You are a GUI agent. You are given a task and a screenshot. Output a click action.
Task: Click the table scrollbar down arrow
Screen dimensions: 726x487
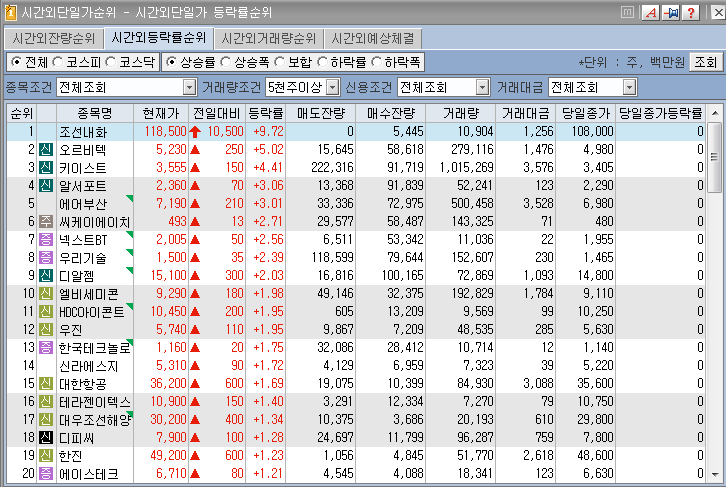coord(715,474)
